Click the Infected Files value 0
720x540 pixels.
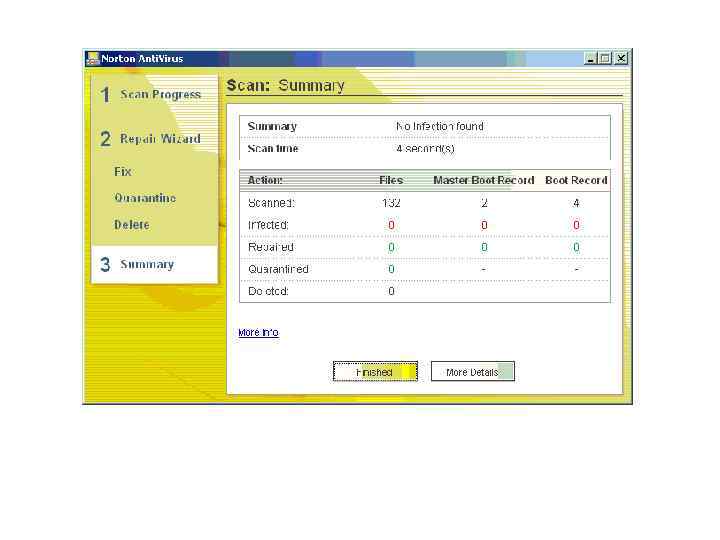coord(391,225)
